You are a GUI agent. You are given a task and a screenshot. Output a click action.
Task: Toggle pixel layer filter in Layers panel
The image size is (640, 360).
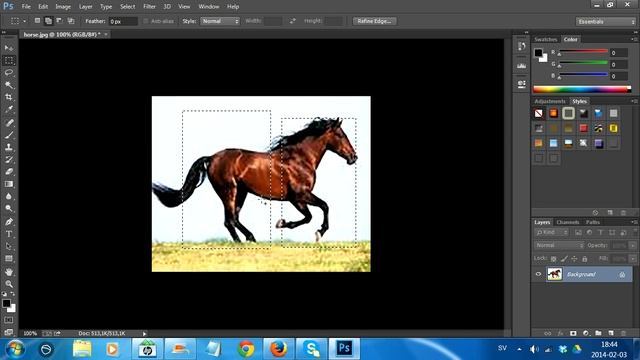[578, 233]
